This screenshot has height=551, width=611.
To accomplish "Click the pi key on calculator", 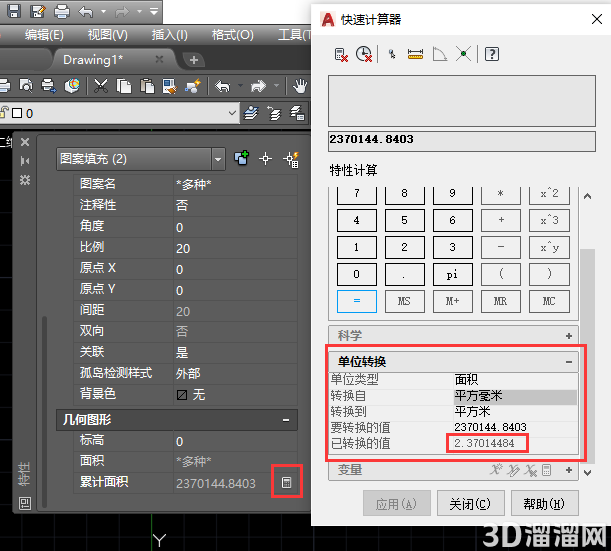I will pyautogui.click(x=452, y=274).
